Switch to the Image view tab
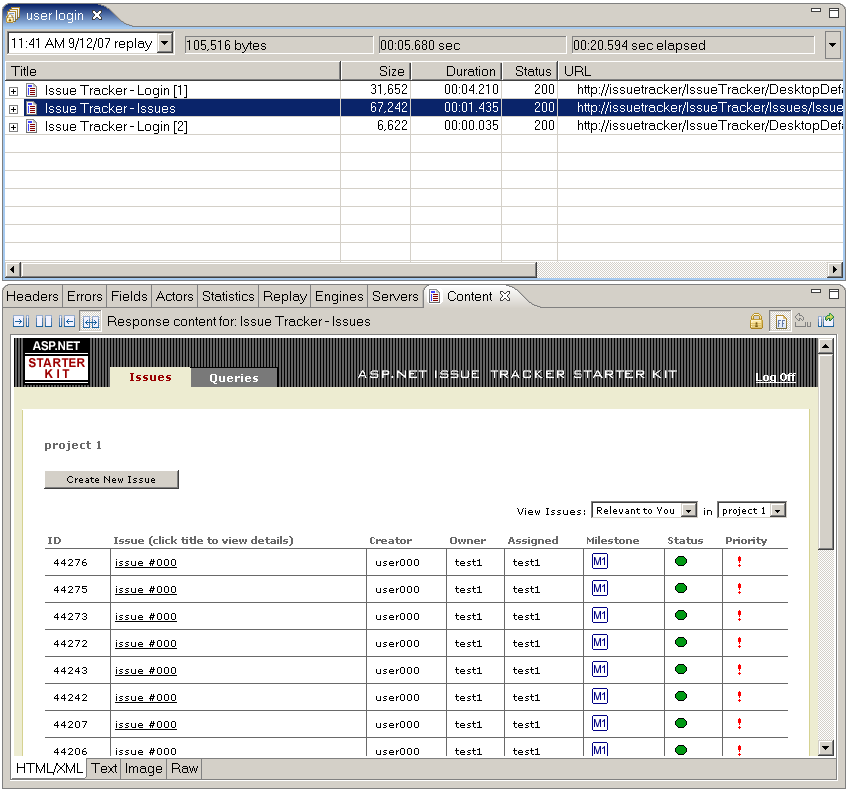 coord(143,768)
